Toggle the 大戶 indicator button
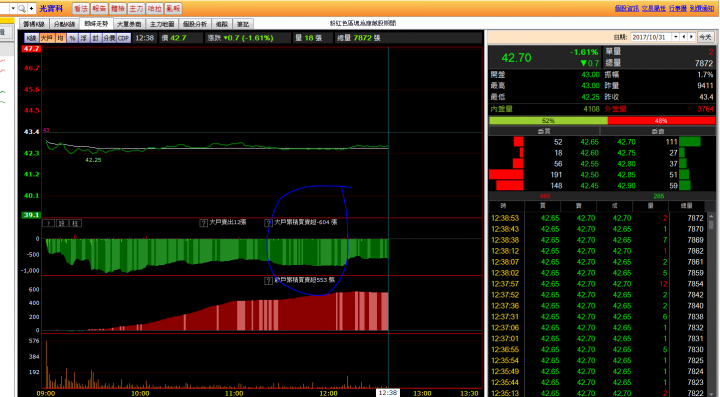The height and width of the screenshot is (397, 720). 46,38
